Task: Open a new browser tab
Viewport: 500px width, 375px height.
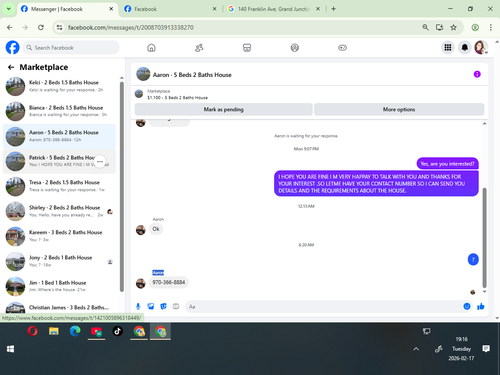Action: click(x=333, y=9)
